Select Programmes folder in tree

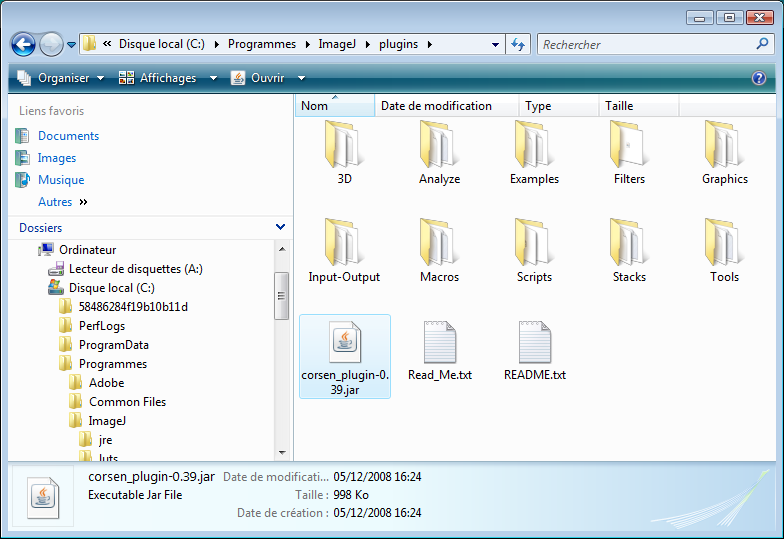coord(112,364)
